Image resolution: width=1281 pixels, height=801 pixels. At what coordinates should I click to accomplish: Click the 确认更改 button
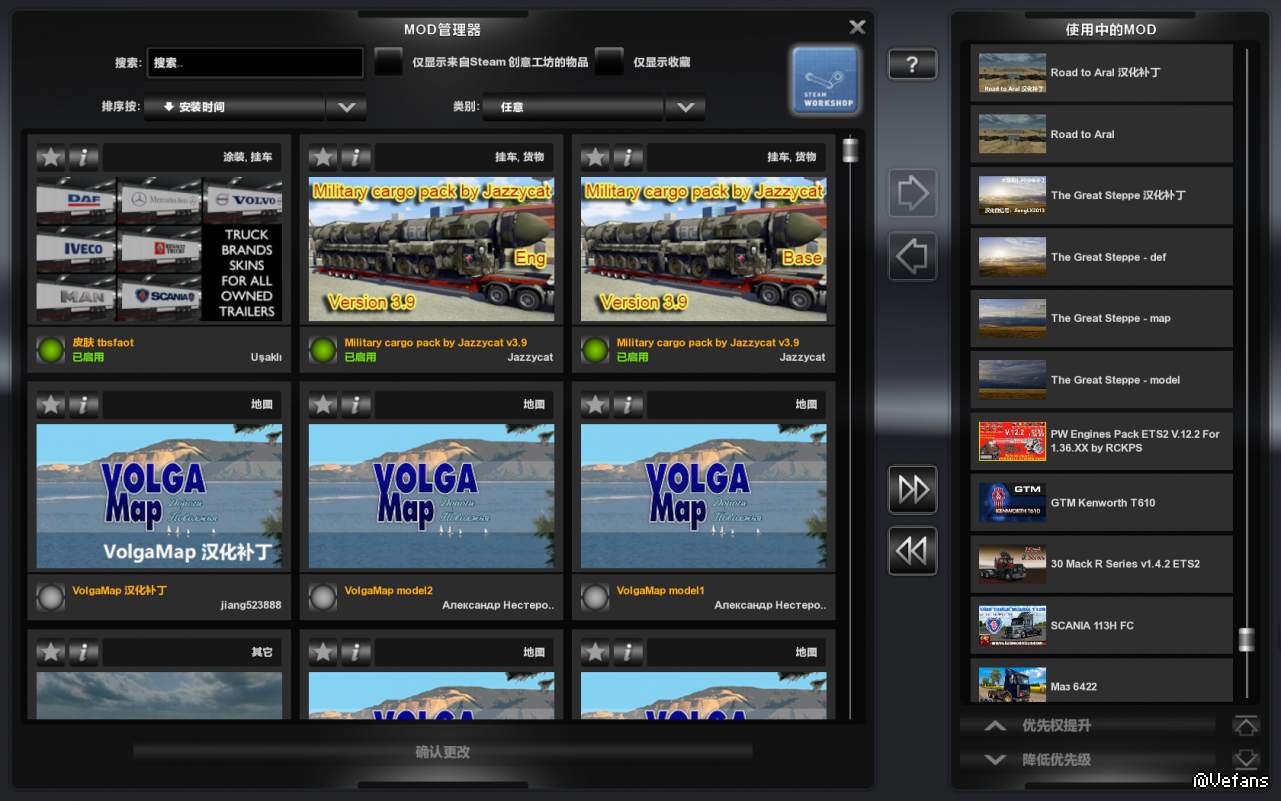pos(443,752)
